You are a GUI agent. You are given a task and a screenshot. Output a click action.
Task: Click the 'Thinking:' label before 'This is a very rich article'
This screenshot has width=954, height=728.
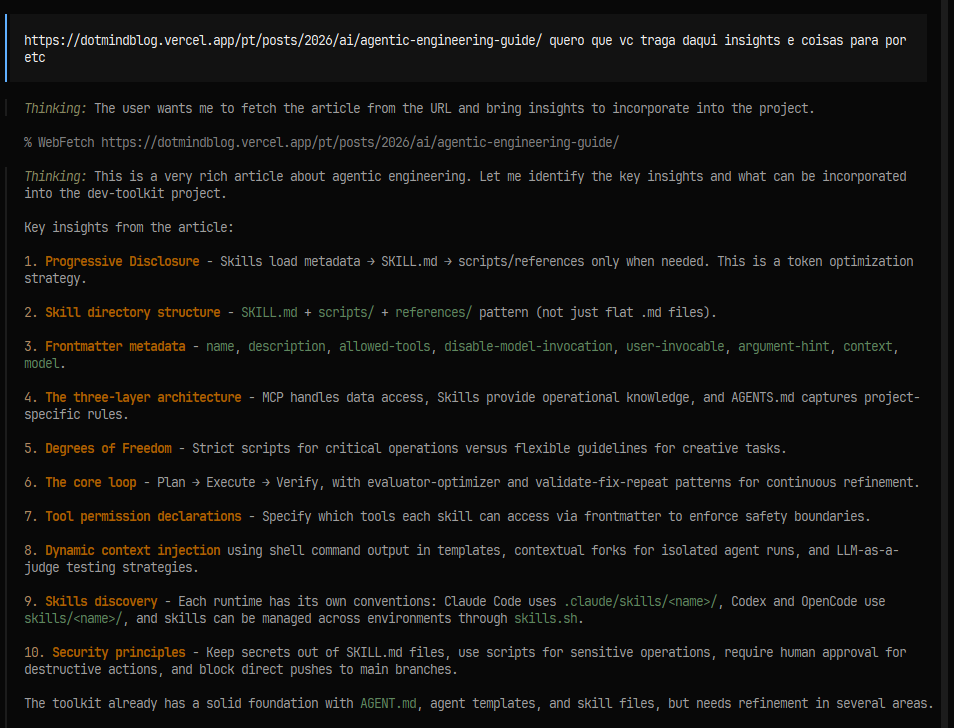[56, 177]
